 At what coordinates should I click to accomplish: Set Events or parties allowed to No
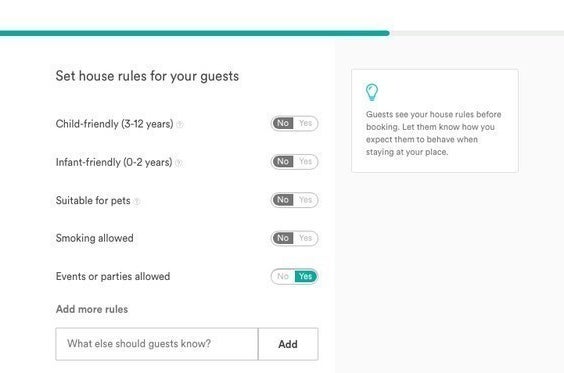[x=283, y=276]
